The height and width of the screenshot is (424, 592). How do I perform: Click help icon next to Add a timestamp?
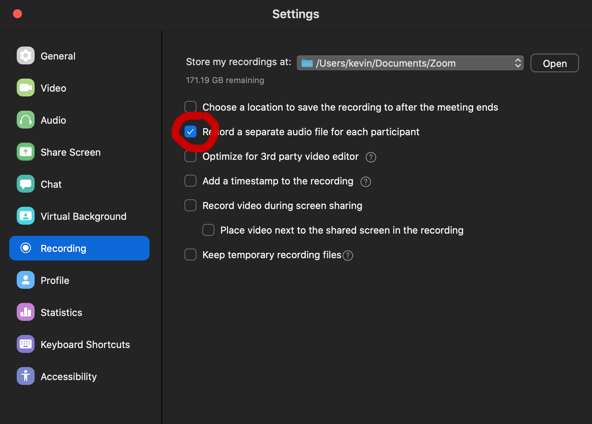(365, 182)
